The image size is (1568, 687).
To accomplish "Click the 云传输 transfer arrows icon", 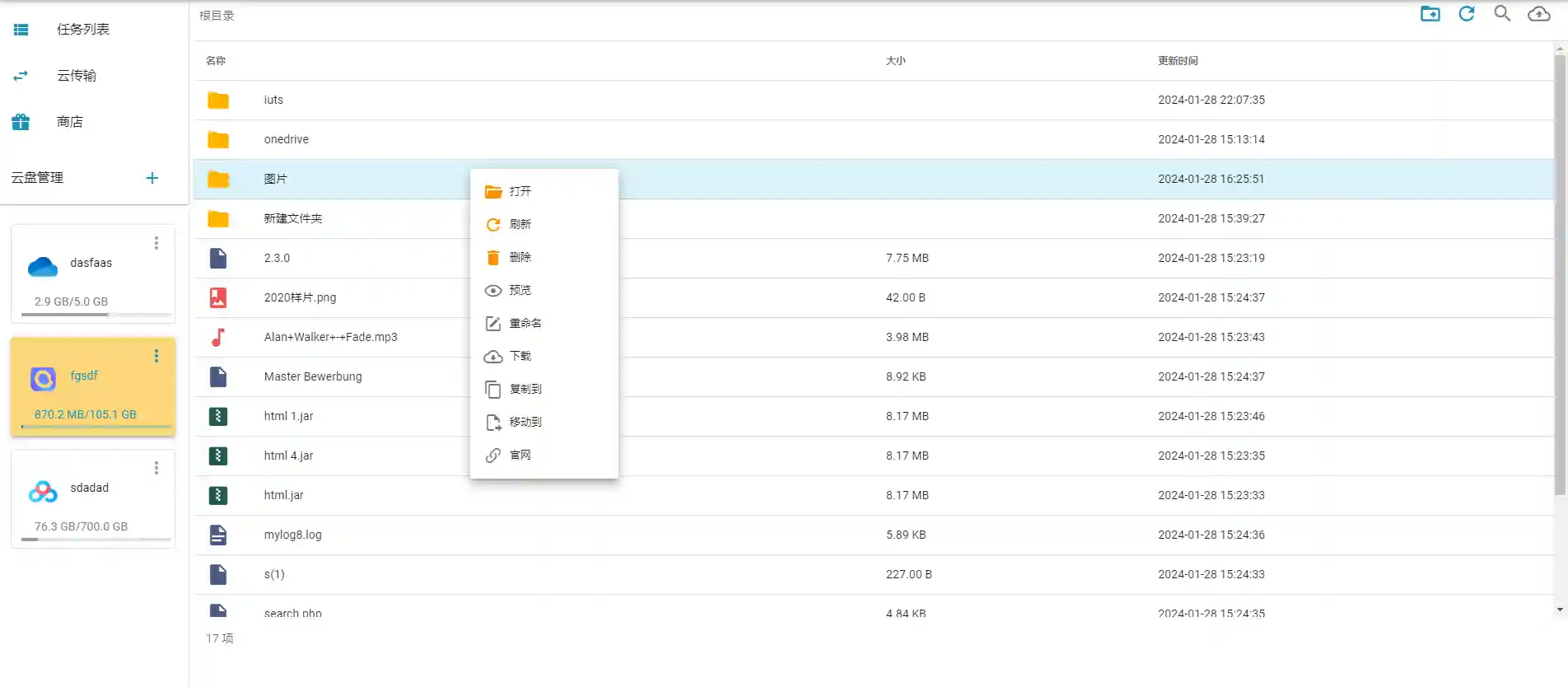I will click(21, 76).
